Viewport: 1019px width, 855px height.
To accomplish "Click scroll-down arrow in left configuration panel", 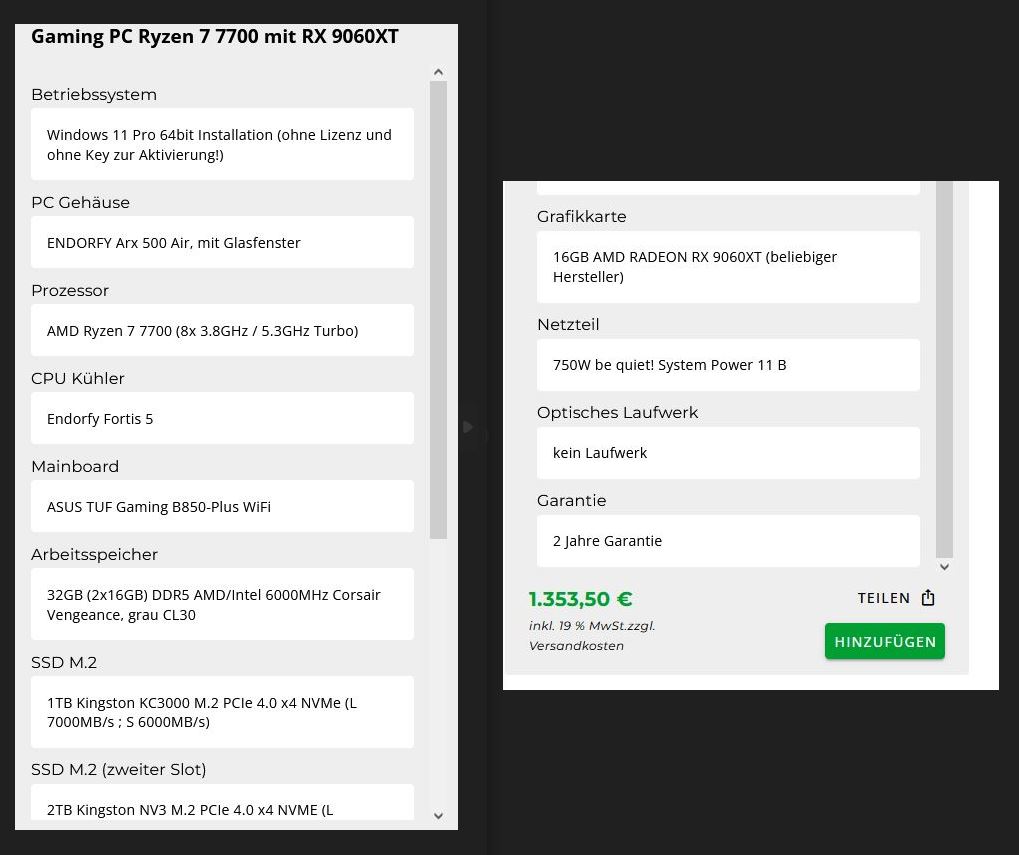I will pos(438,815).
